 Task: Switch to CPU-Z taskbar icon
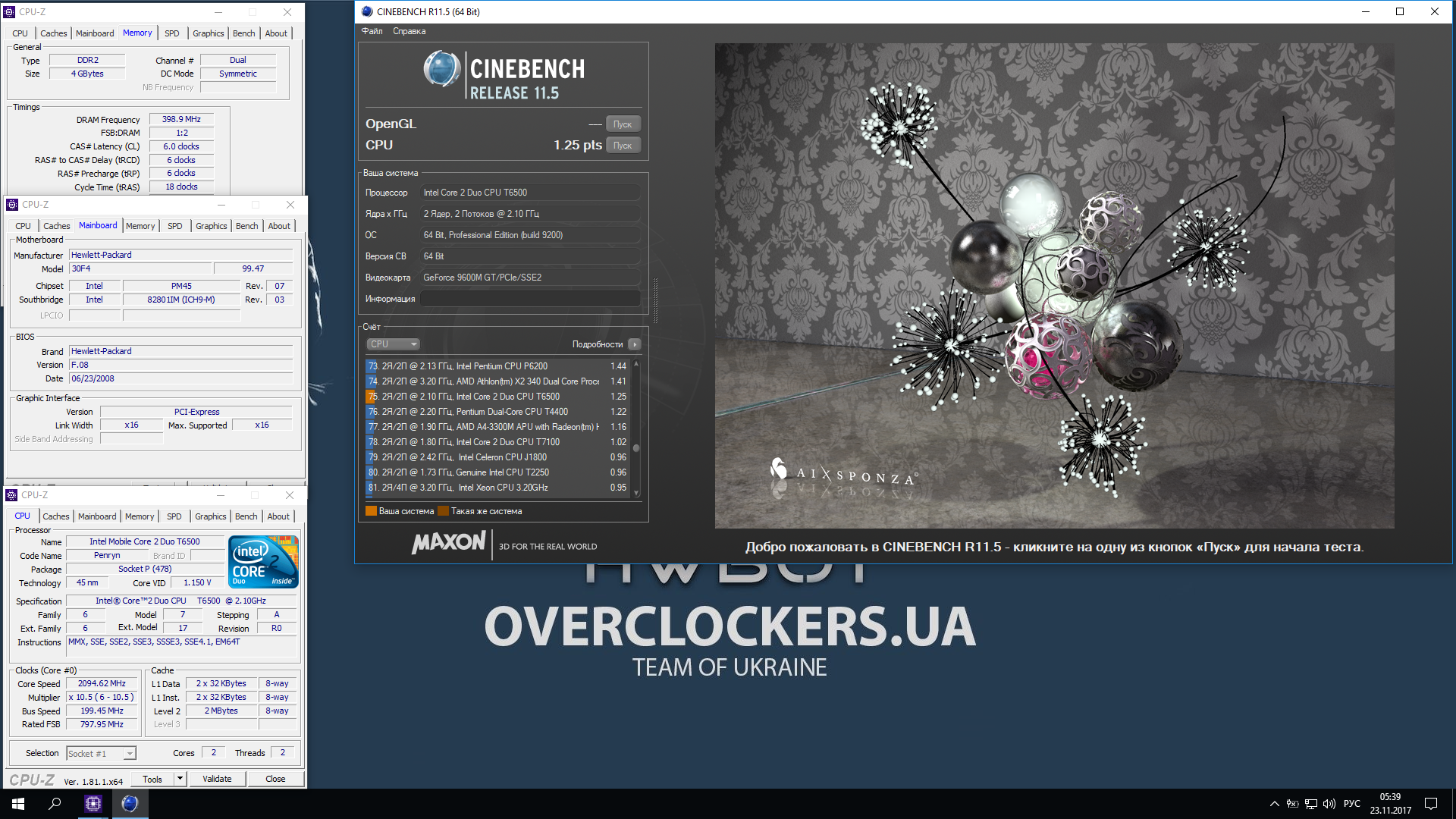tap(93, 804)
